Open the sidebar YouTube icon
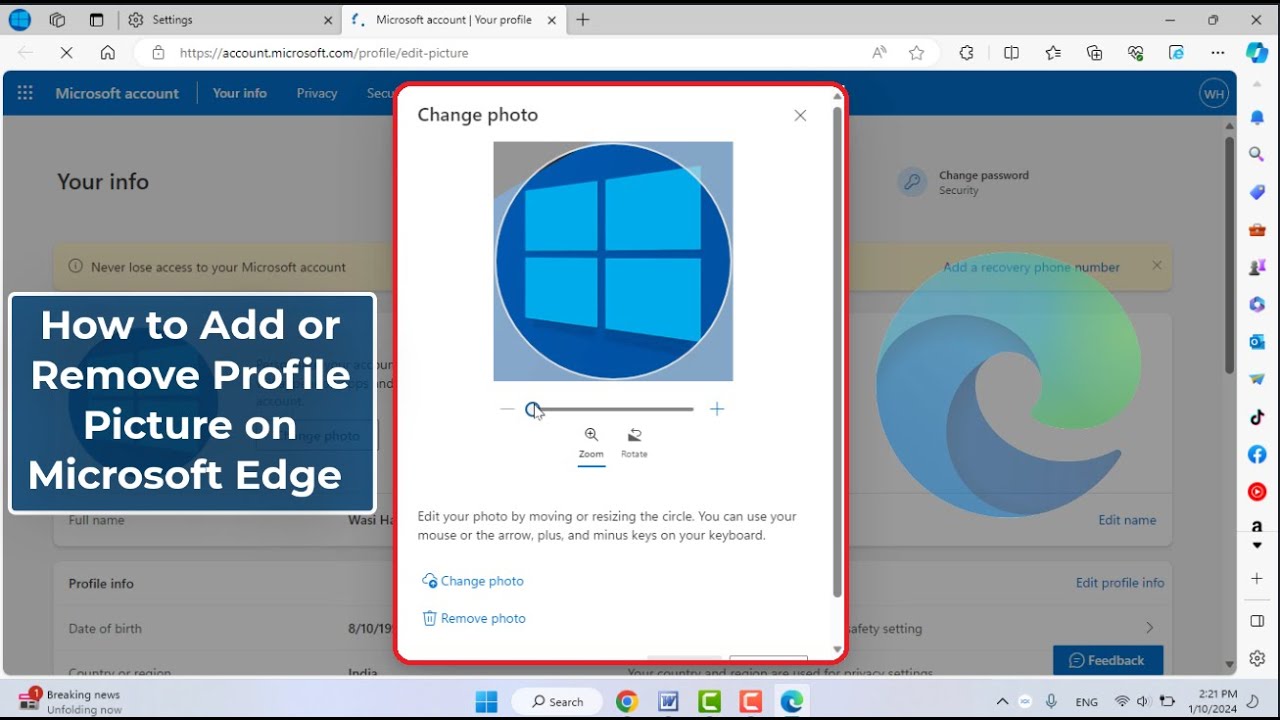Viewport: 1280px width, 720px height. (x=1257, y=492)
